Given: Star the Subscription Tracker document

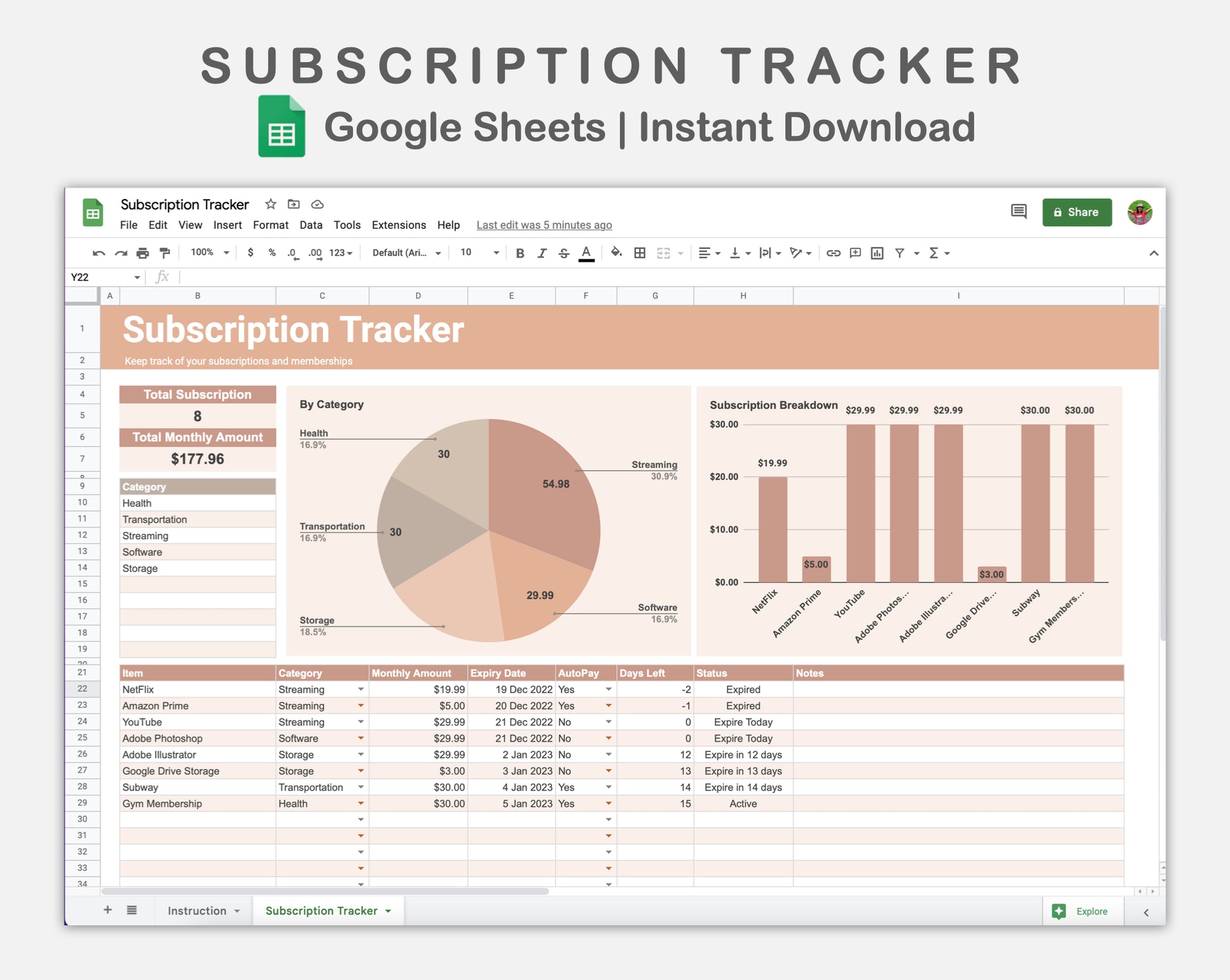Looking at the screenshot, I should pyautogui.click(x=271, y=204).
